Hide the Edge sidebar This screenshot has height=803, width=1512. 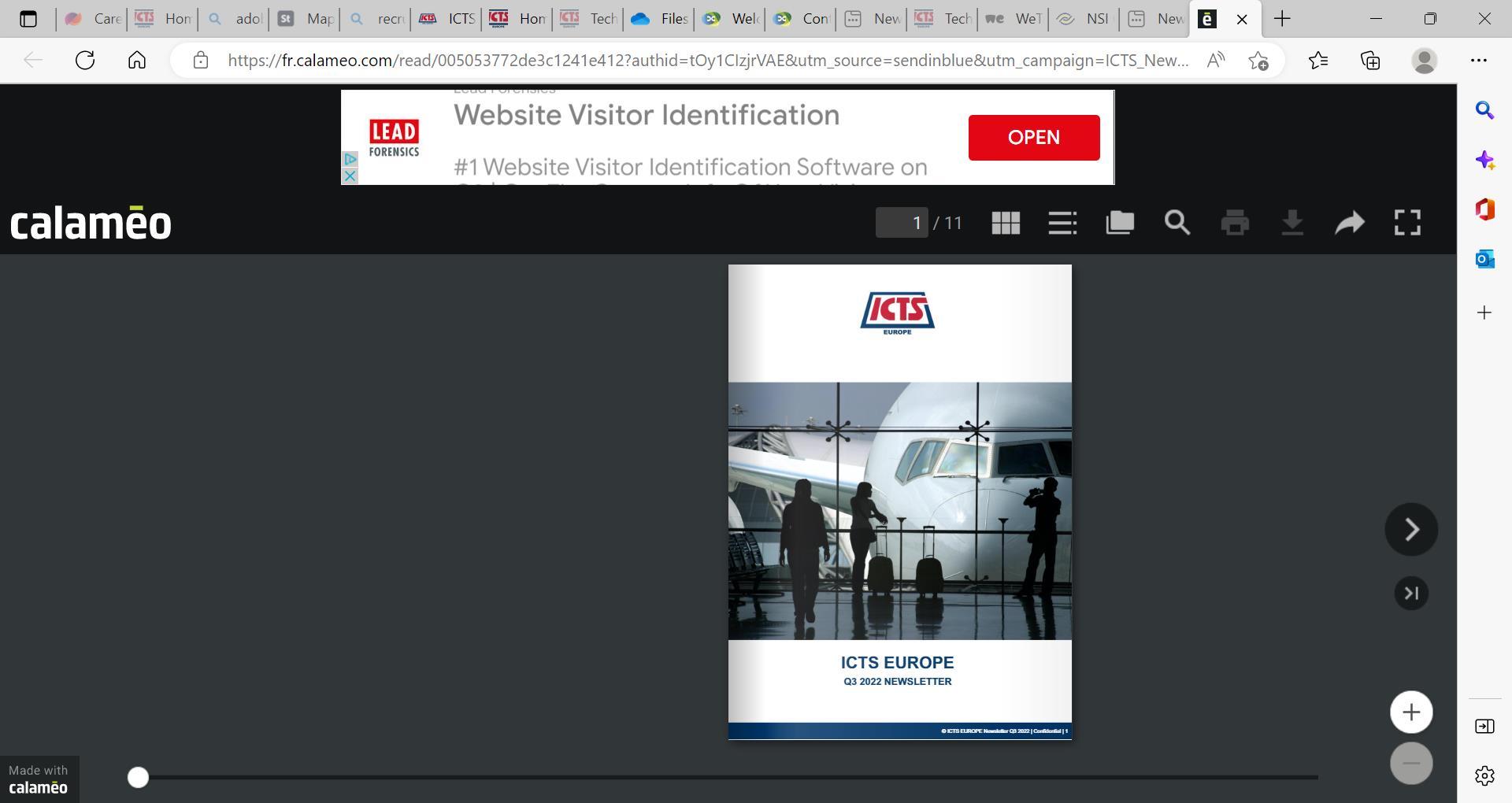click(1484, 726)
